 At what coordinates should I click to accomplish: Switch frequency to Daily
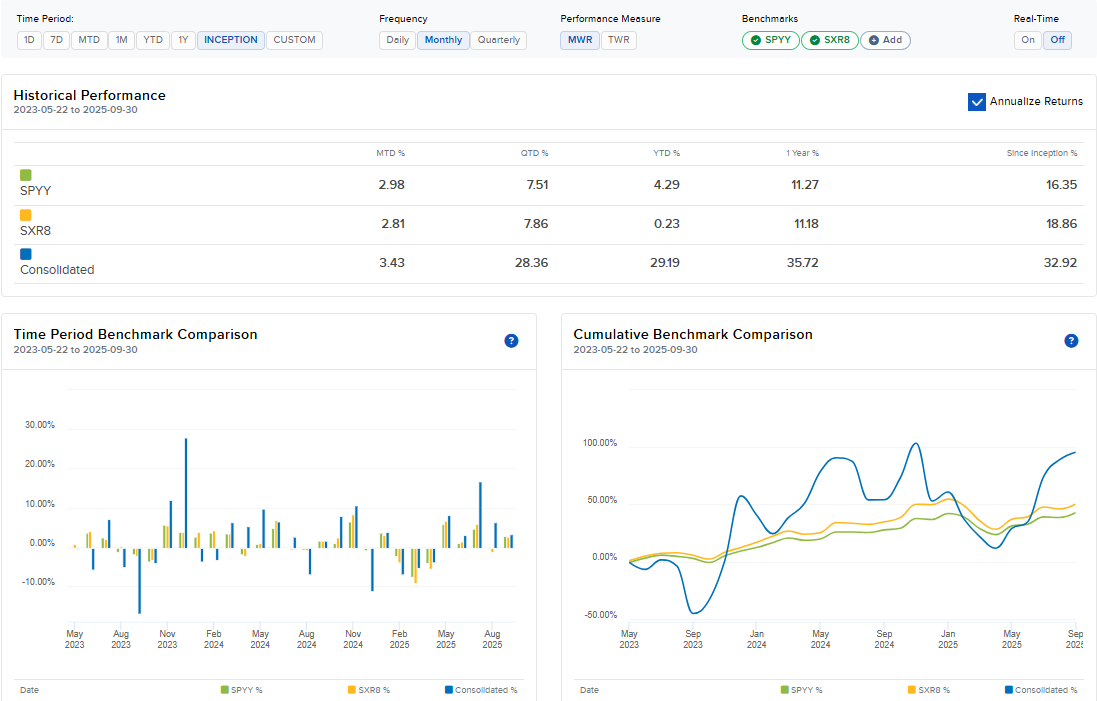[x=397, y=40]
